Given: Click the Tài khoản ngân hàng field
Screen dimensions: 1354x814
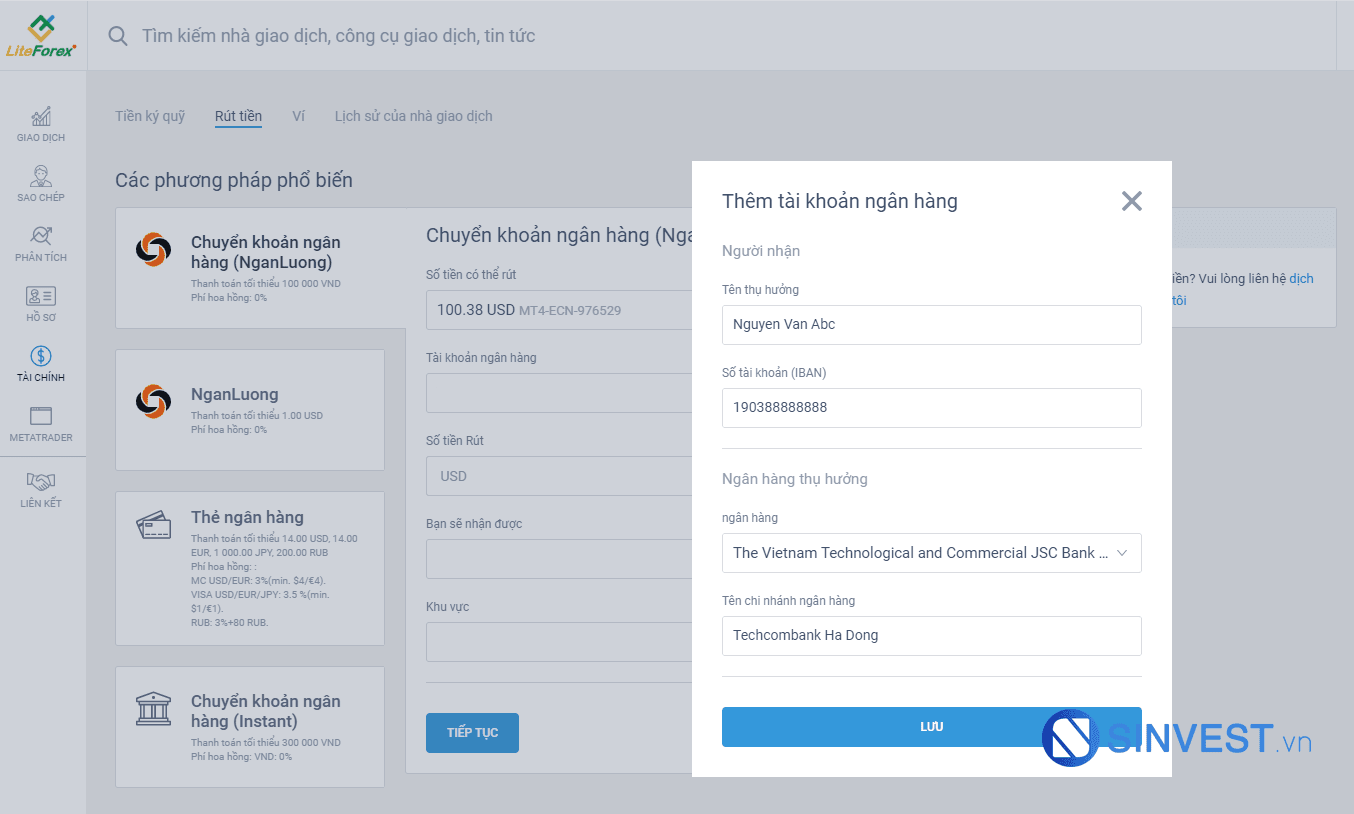Looking at the screenshot, I should tap(559, 393).
